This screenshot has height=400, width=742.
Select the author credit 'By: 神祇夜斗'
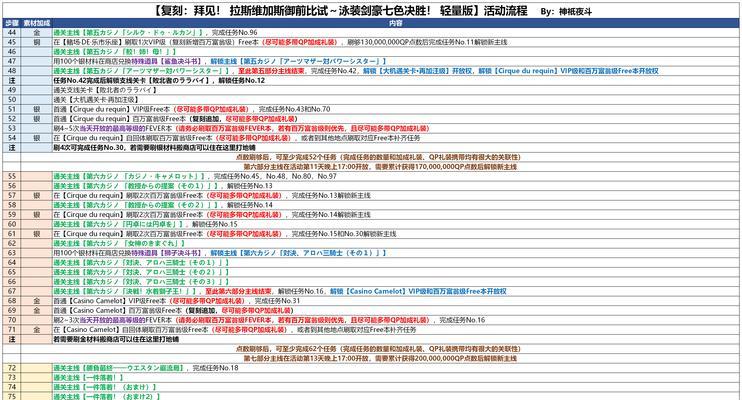pyautogui.click(x=566, y=12)
